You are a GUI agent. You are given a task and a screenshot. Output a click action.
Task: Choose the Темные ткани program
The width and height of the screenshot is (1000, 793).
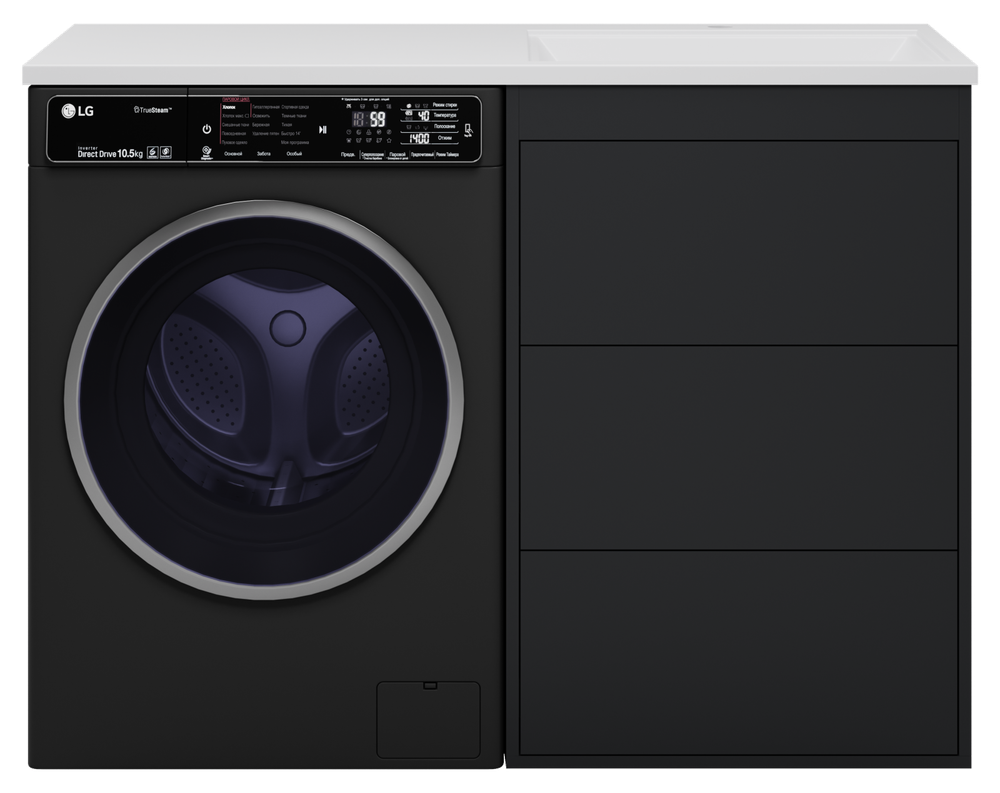click(294, 116)
